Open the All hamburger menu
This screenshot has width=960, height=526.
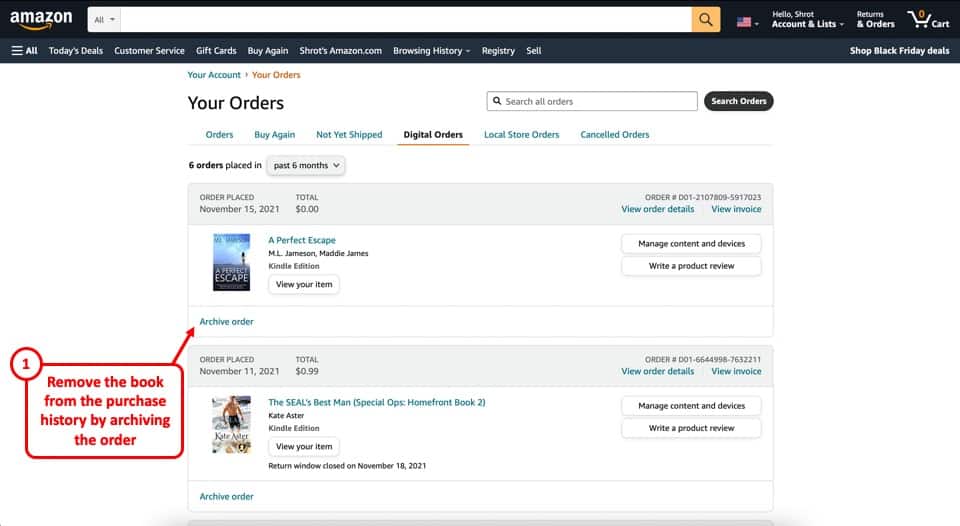[x=24, y=51]
